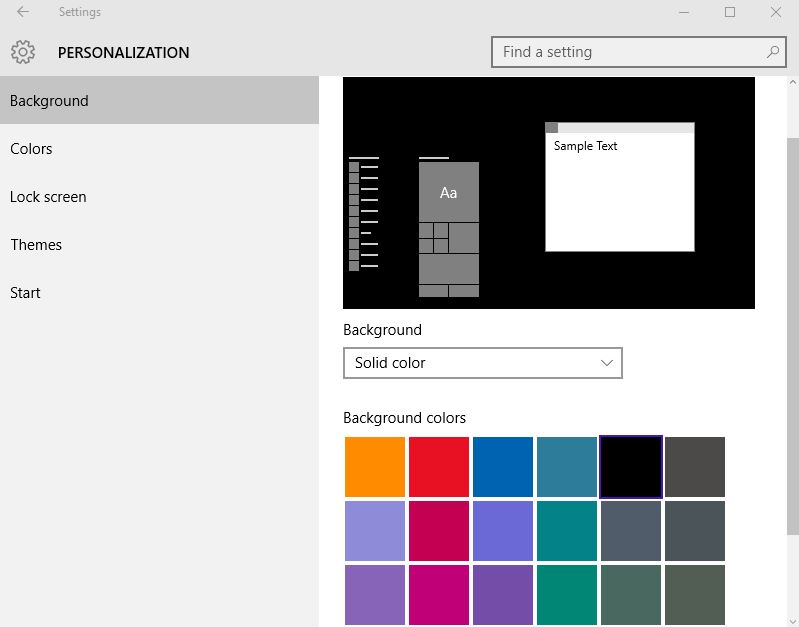Expand the Solid color background dropdown
The width and height of the screenshot is (799, 627).
point(483,363)
